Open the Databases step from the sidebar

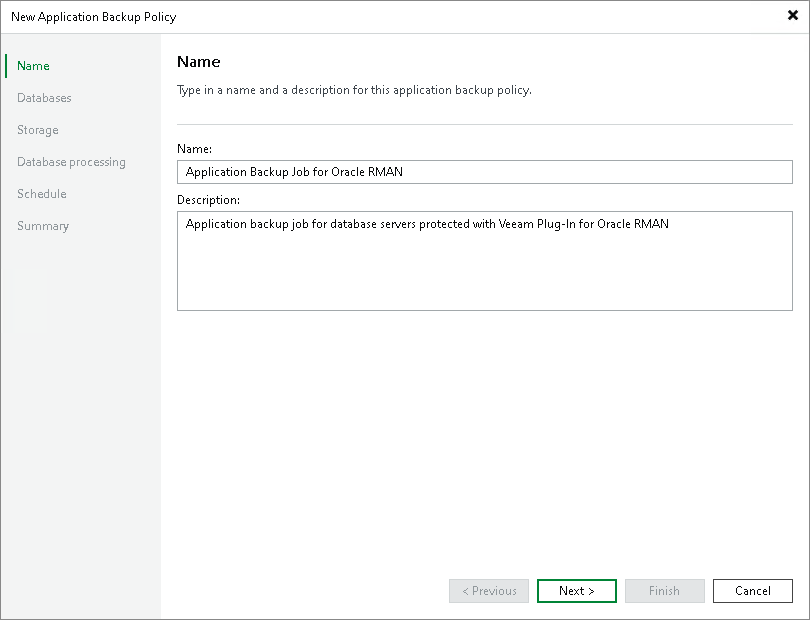[45, 97]
